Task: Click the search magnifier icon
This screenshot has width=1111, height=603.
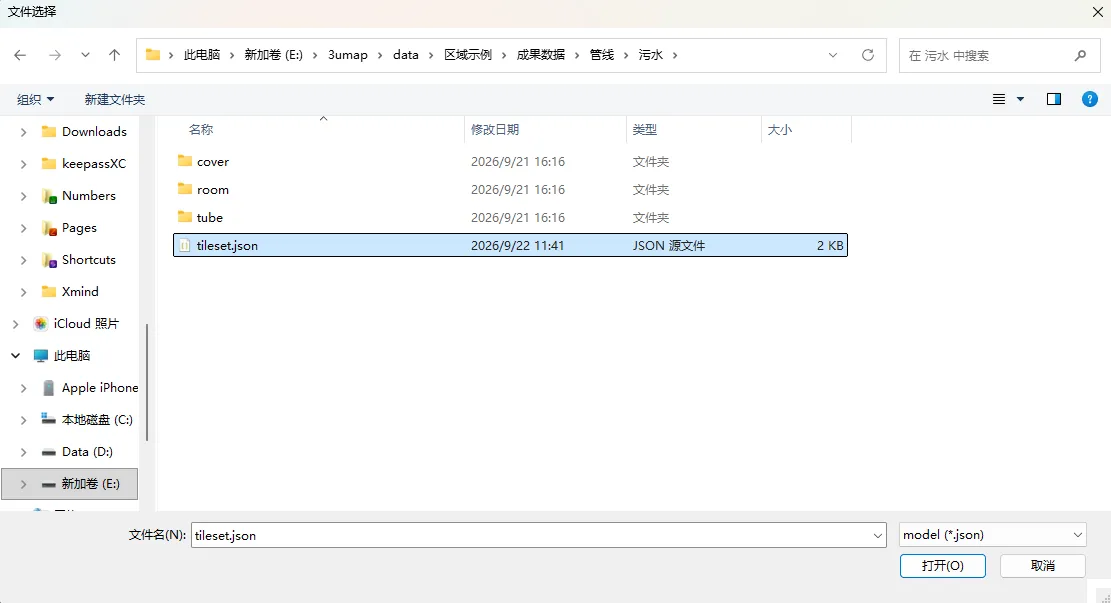Action: point(1080,55)
